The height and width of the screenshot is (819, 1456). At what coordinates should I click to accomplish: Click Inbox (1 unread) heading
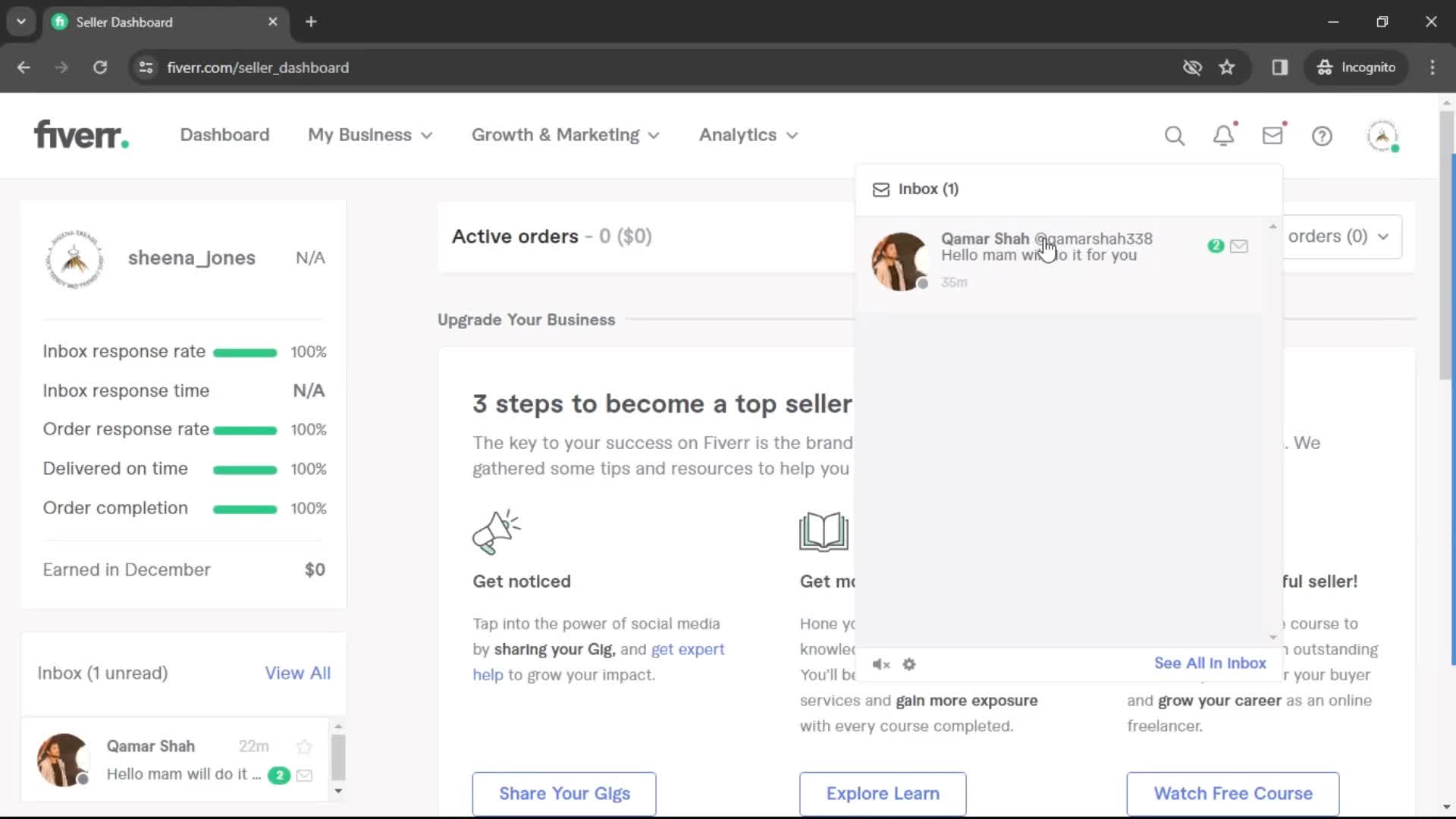pos(102,673)
